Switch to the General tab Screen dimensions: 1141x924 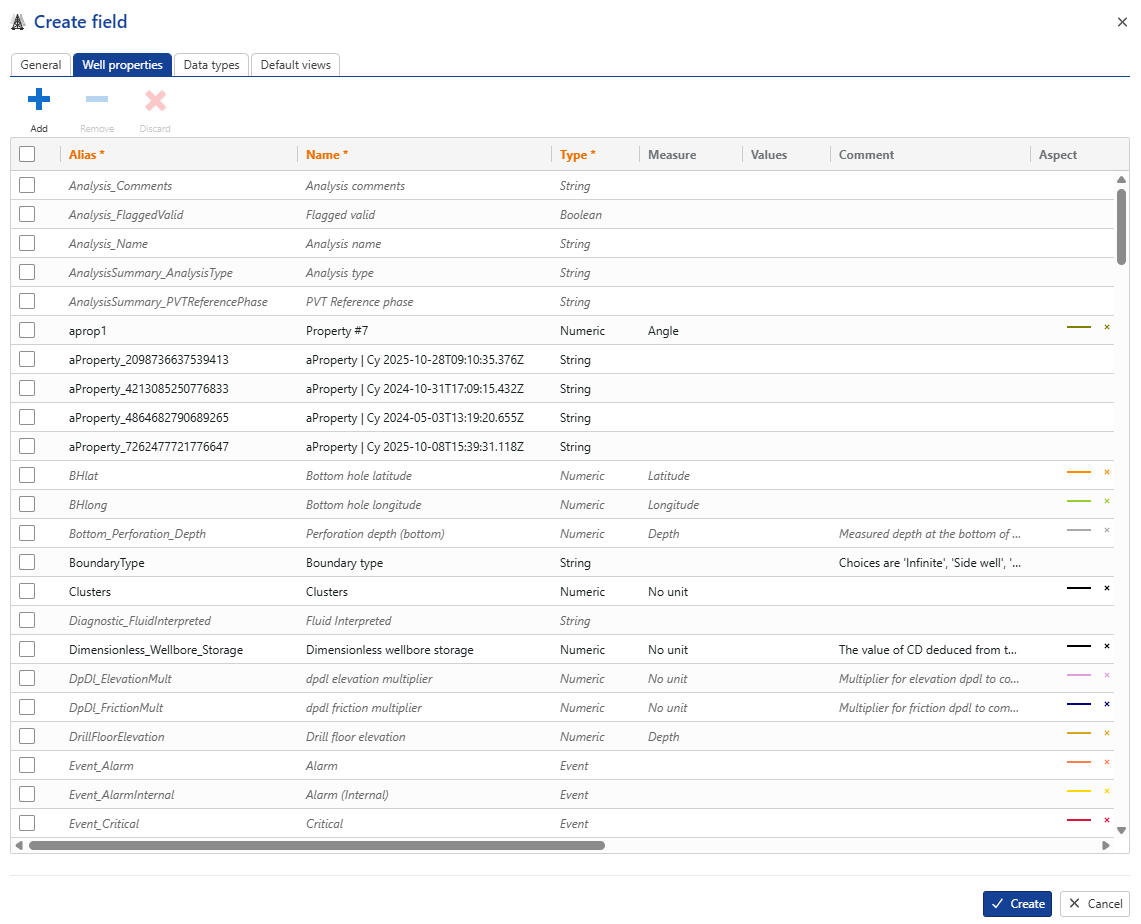(x=41, y=65)
